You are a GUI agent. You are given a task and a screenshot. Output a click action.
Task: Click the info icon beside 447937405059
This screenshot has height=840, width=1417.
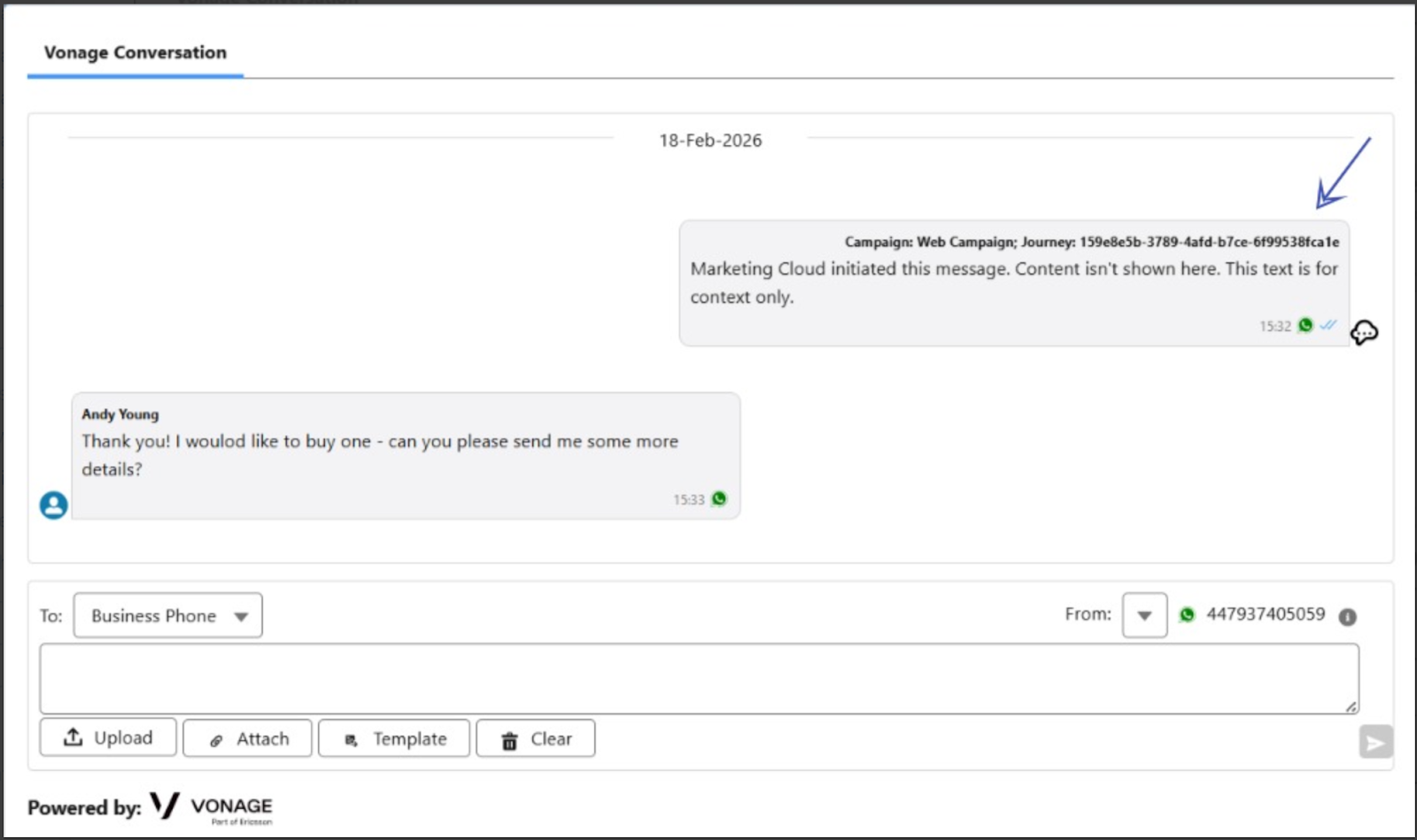(x=1347, y=617)
